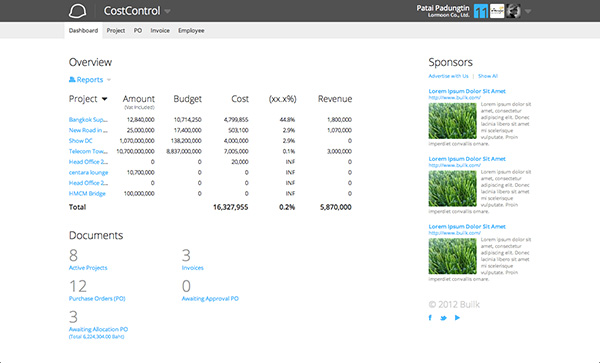The height and width of the screenshot is (363, 600).
Task: Open the Project tab
Action: (116, 30)
